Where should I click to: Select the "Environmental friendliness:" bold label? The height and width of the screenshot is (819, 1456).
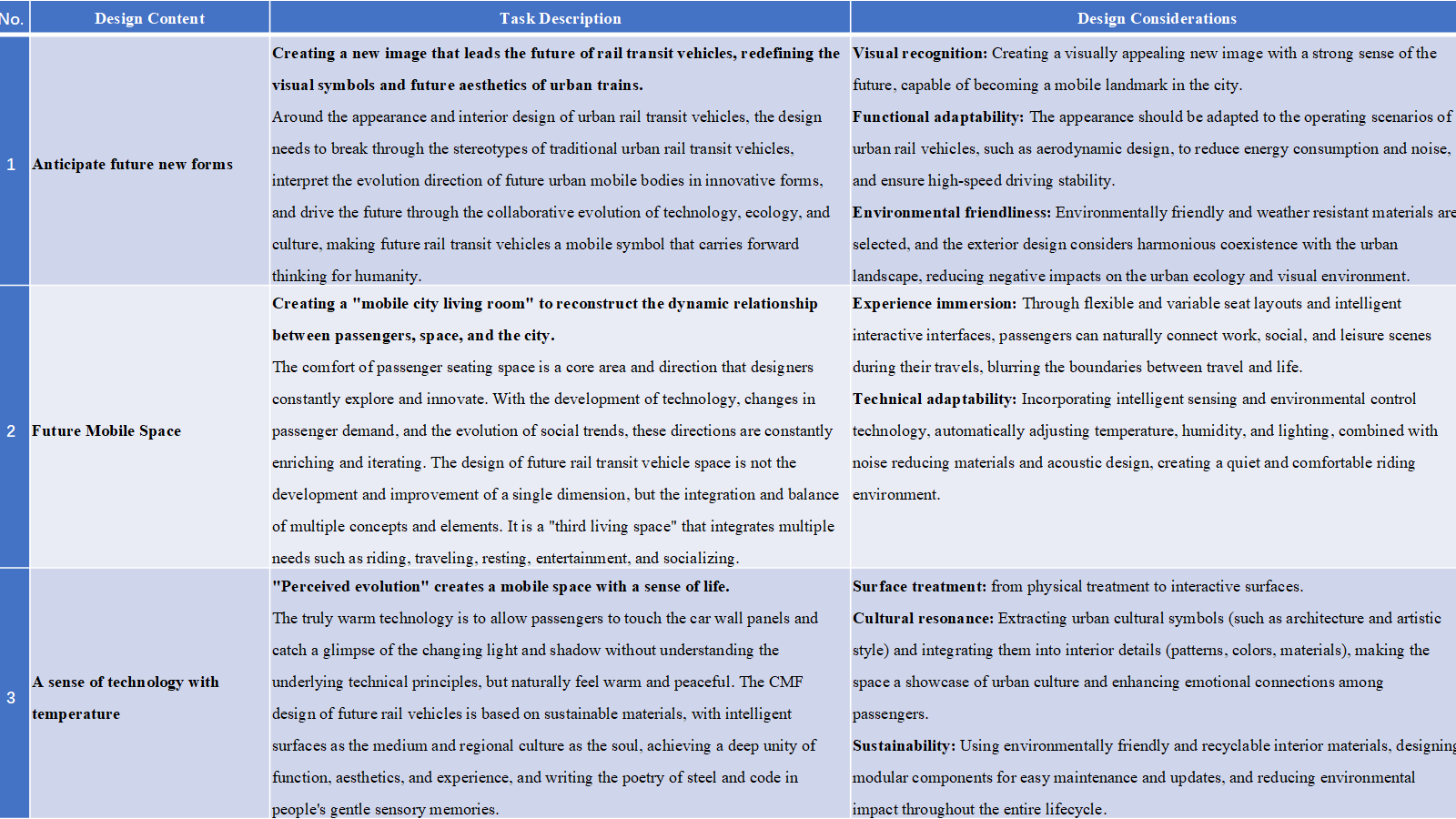pyautogui.click(x=951, y=213)
